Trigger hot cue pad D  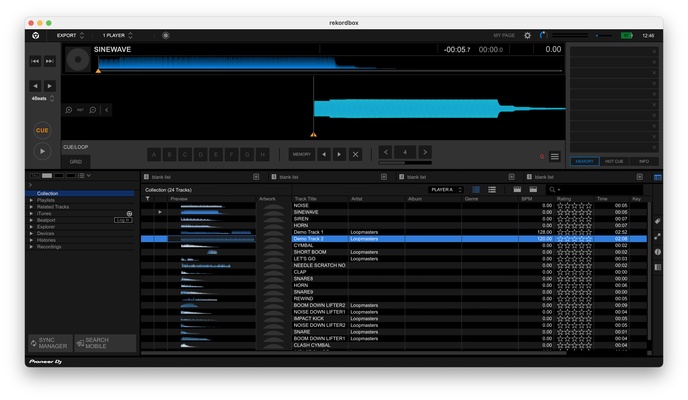(x=200, y=154)
